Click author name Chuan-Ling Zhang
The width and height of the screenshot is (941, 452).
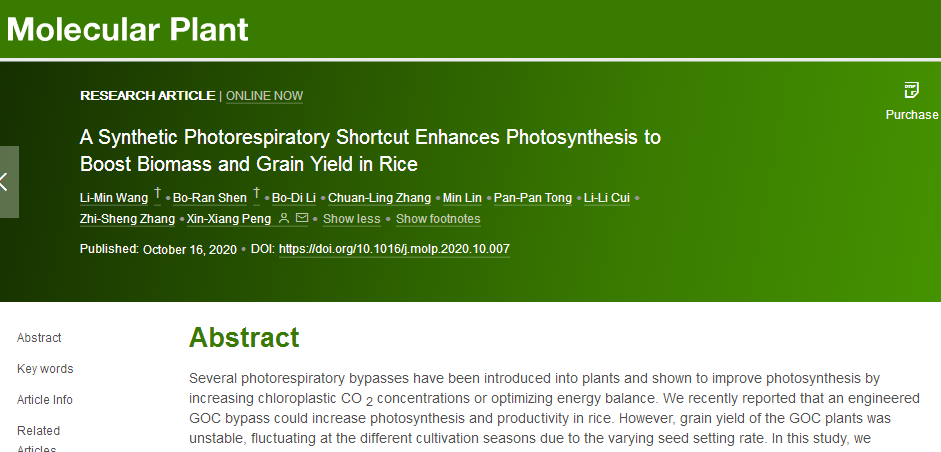(381, 198)
